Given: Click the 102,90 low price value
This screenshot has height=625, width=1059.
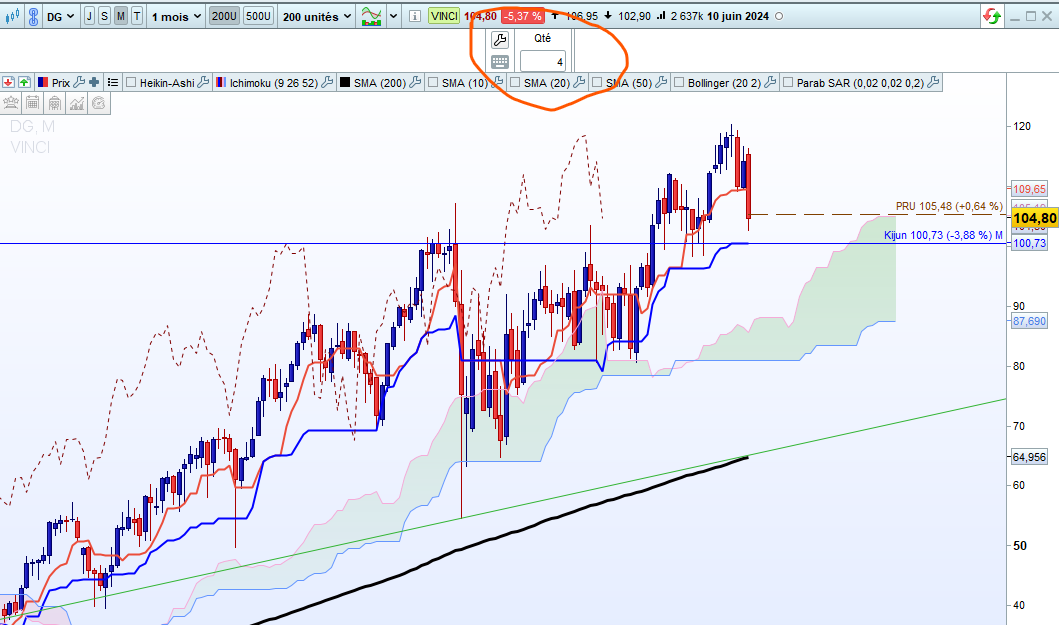Looking at the screenshot, I should pos(635,16).
